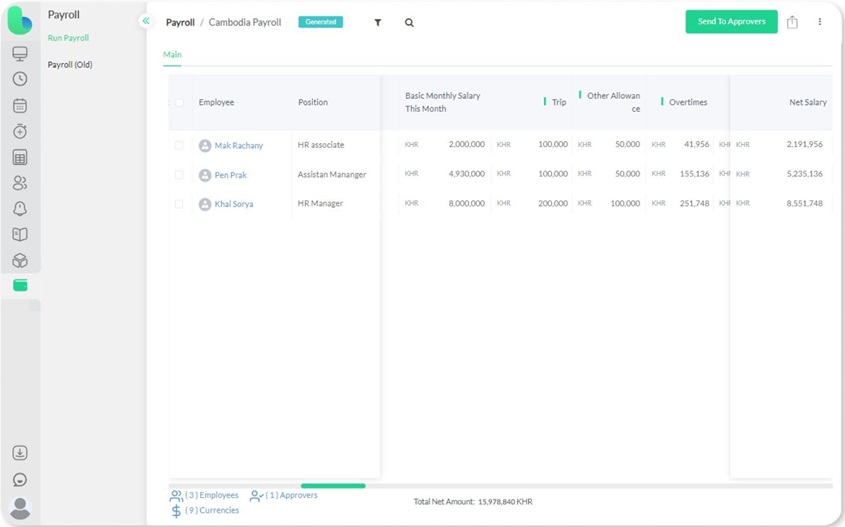Switch to the Main tab
Viewport: 845px width, 527px height.
pos(172,54)
